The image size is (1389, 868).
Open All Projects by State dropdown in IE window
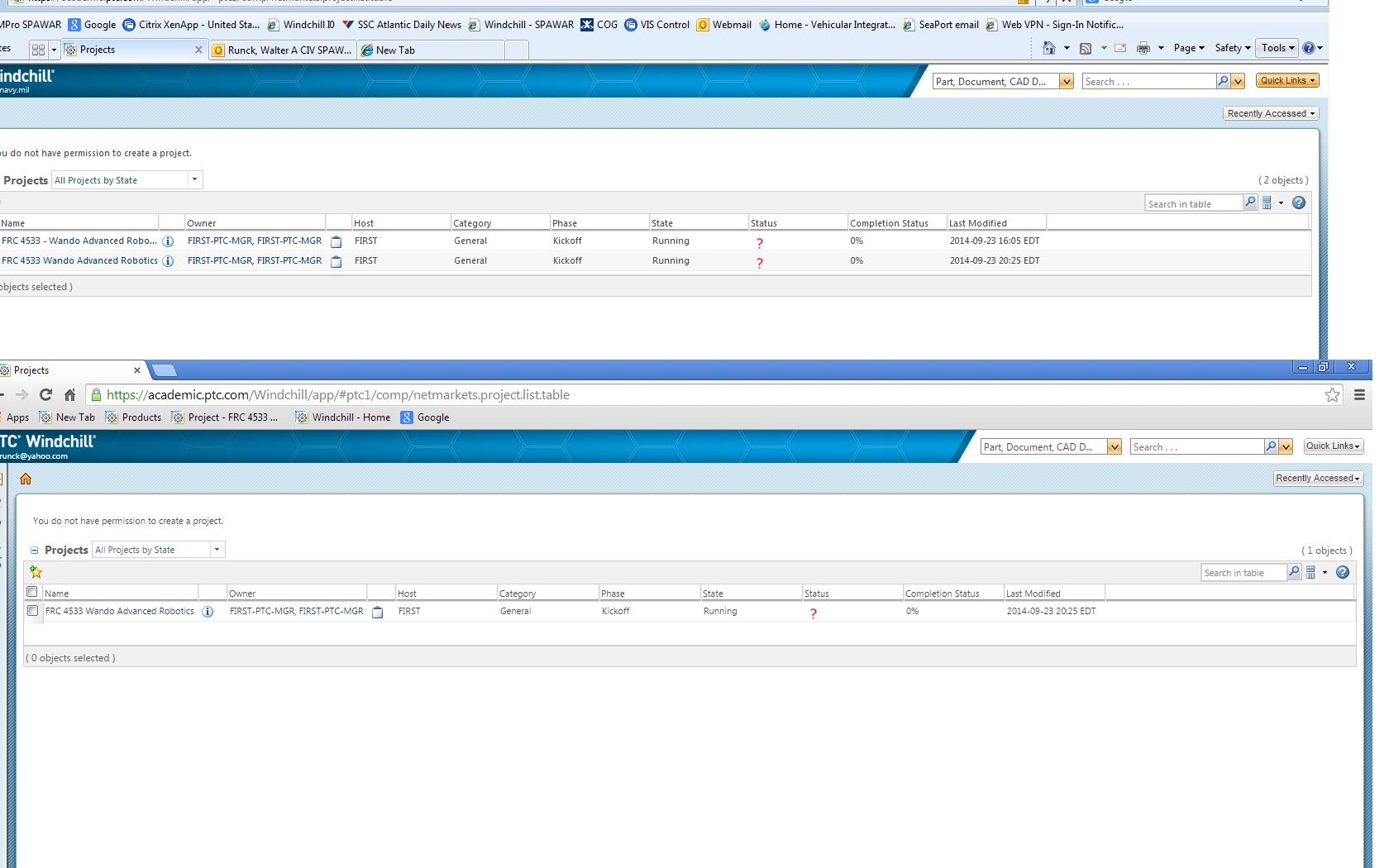point(194,179)
